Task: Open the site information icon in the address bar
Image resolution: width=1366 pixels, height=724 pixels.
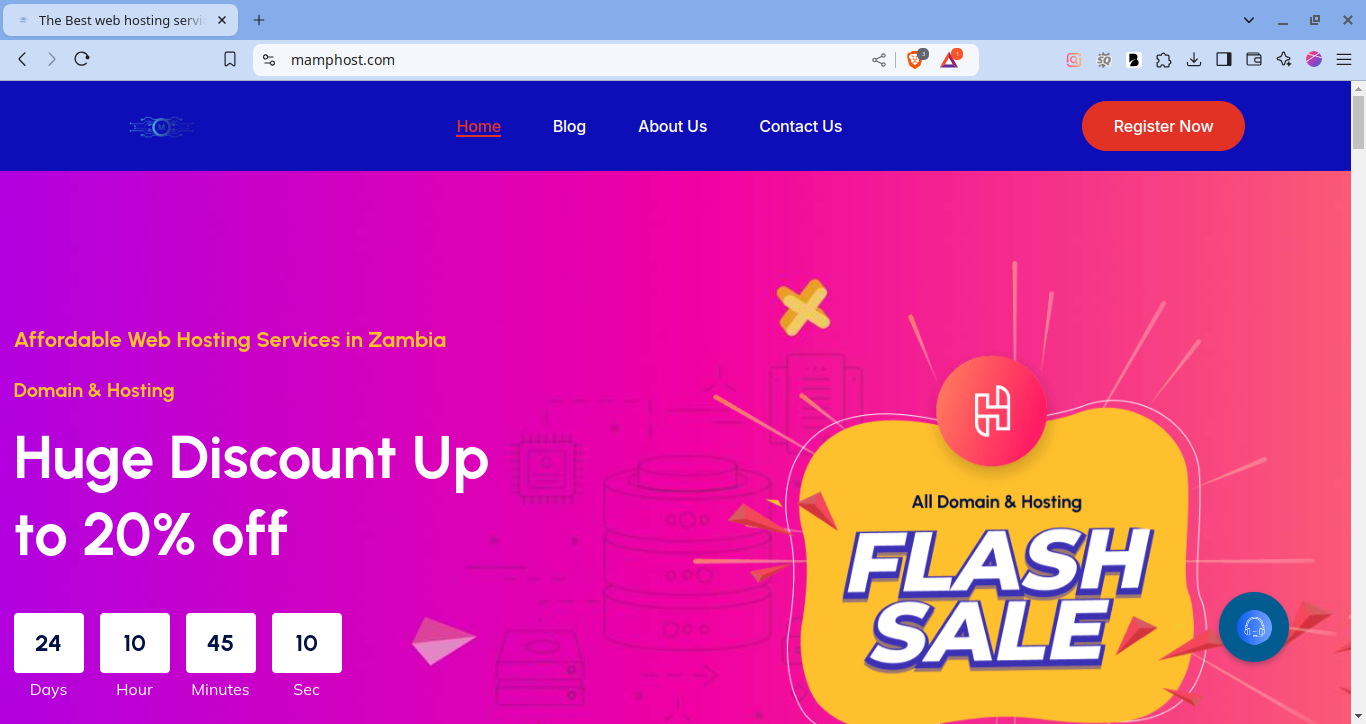Action: tap(269, 60)
